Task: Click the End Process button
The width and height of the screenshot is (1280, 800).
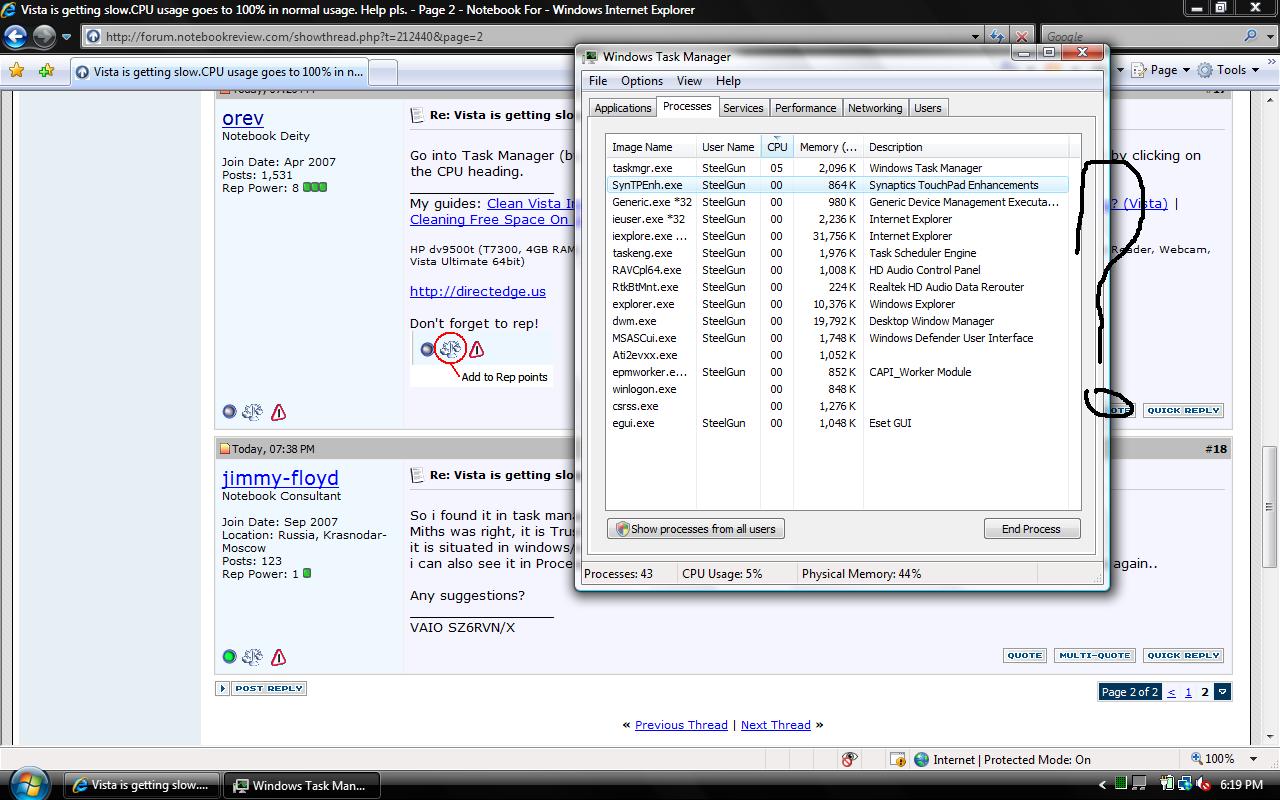Action: pos(1031,529)
